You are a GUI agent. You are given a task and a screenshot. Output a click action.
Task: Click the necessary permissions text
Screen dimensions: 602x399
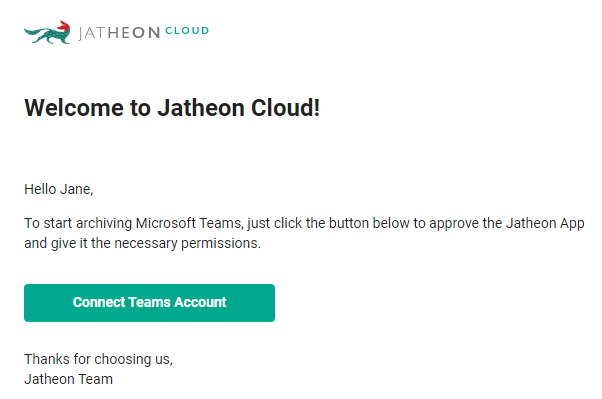188,243
